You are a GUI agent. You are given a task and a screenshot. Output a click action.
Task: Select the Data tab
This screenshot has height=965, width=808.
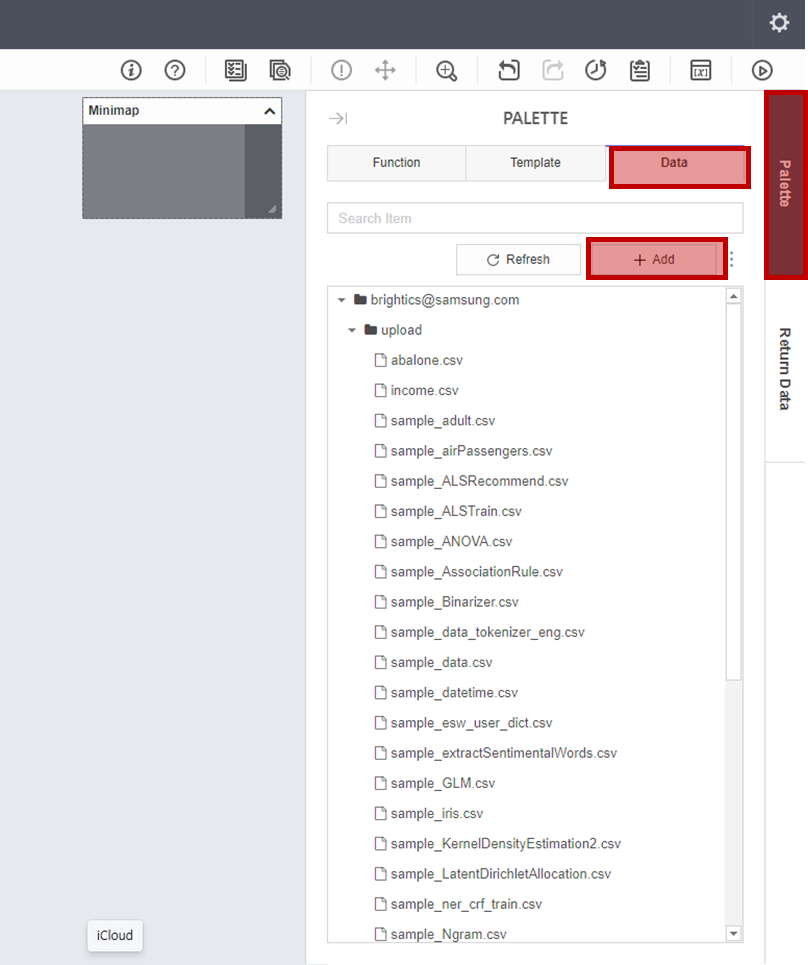674,163
